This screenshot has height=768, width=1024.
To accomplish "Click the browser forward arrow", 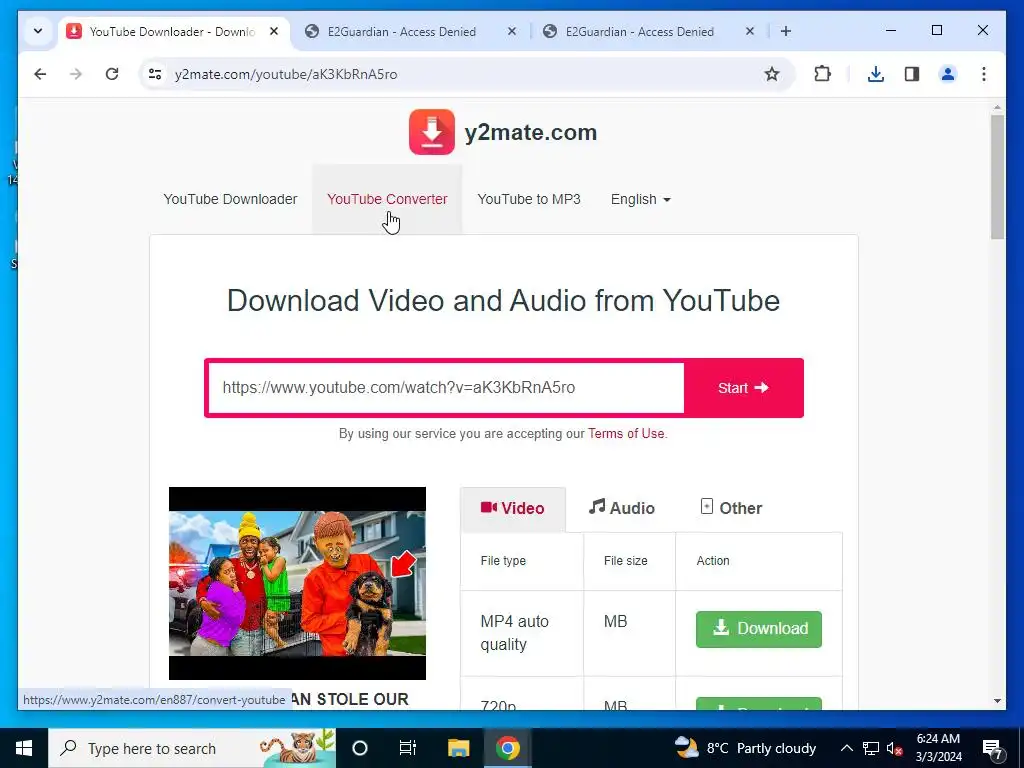I will 76,74.
